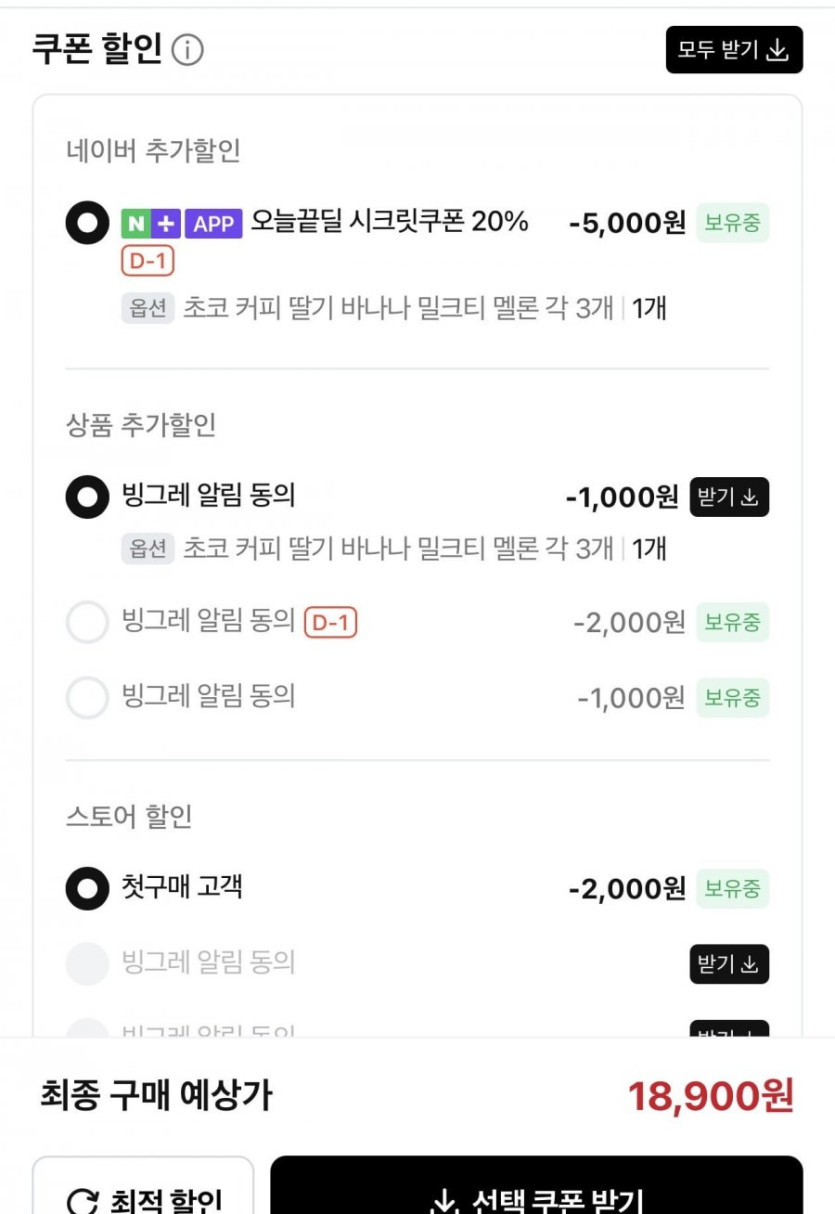Click the coupon discount info icon
The width and height of the screenshot is (835, 1214).
tap(187, 50)
